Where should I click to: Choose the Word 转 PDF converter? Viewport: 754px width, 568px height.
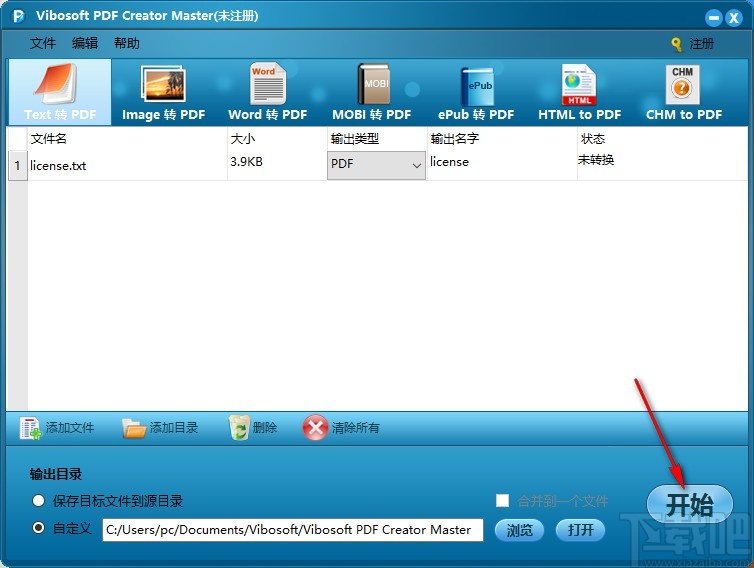(x=268, y=92)
